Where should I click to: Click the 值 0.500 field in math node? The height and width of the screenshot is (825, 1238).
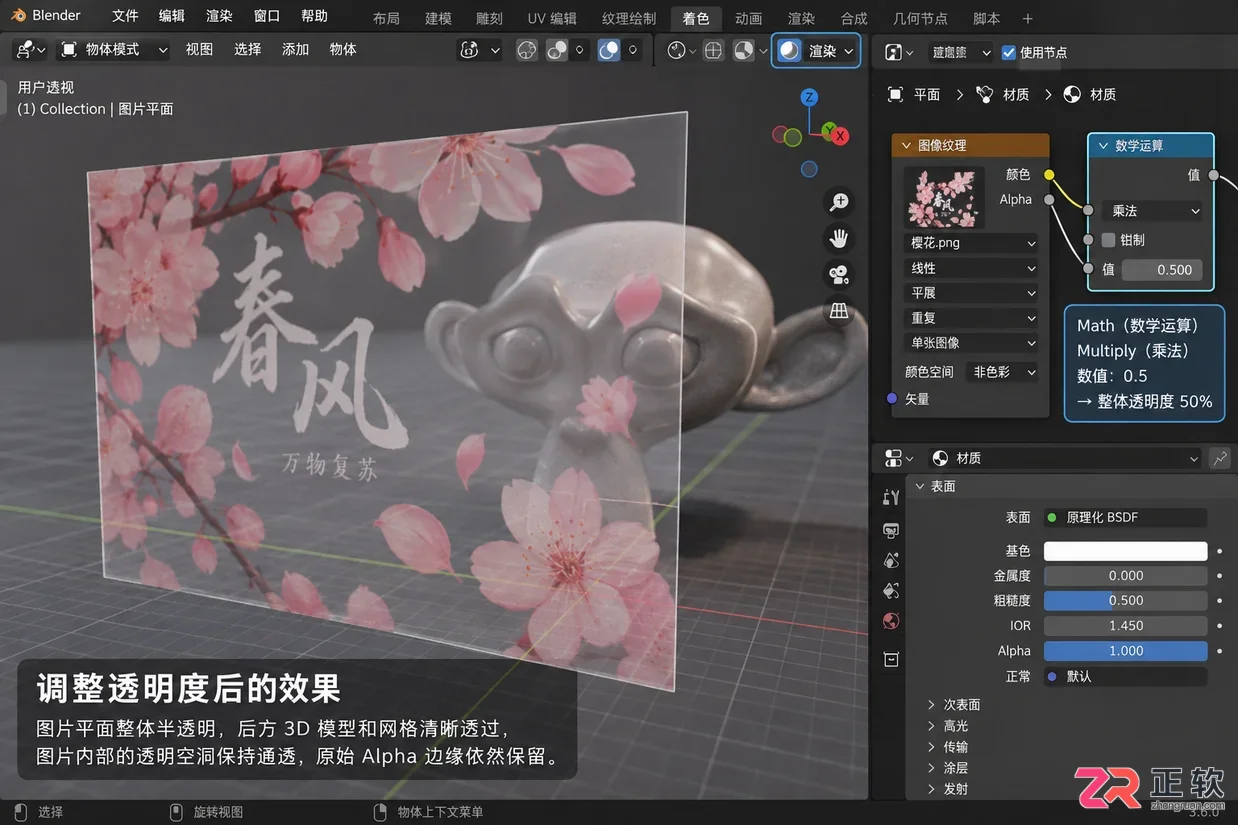pos(1161,269)
